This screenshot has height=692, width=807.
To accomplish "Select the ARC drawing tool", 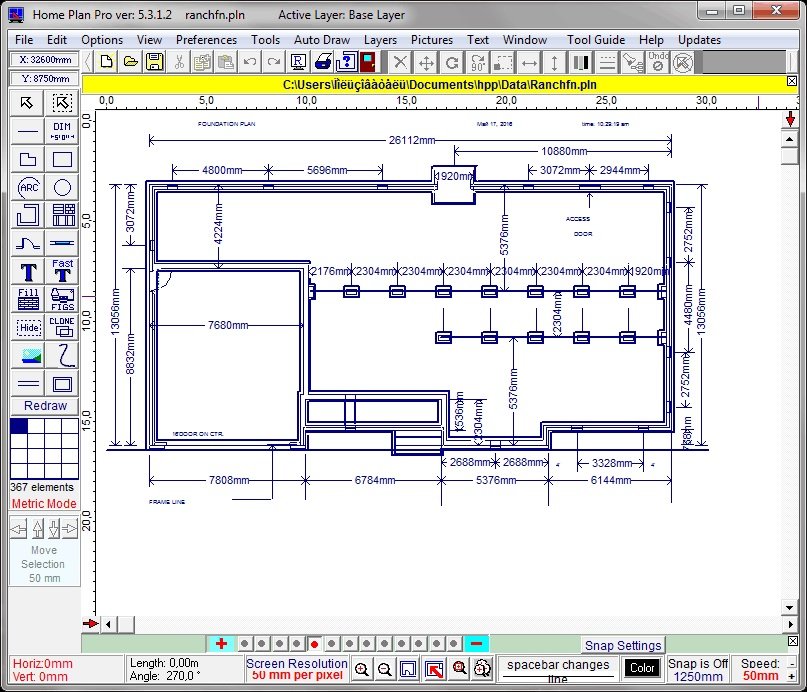I will coord(29,187).
